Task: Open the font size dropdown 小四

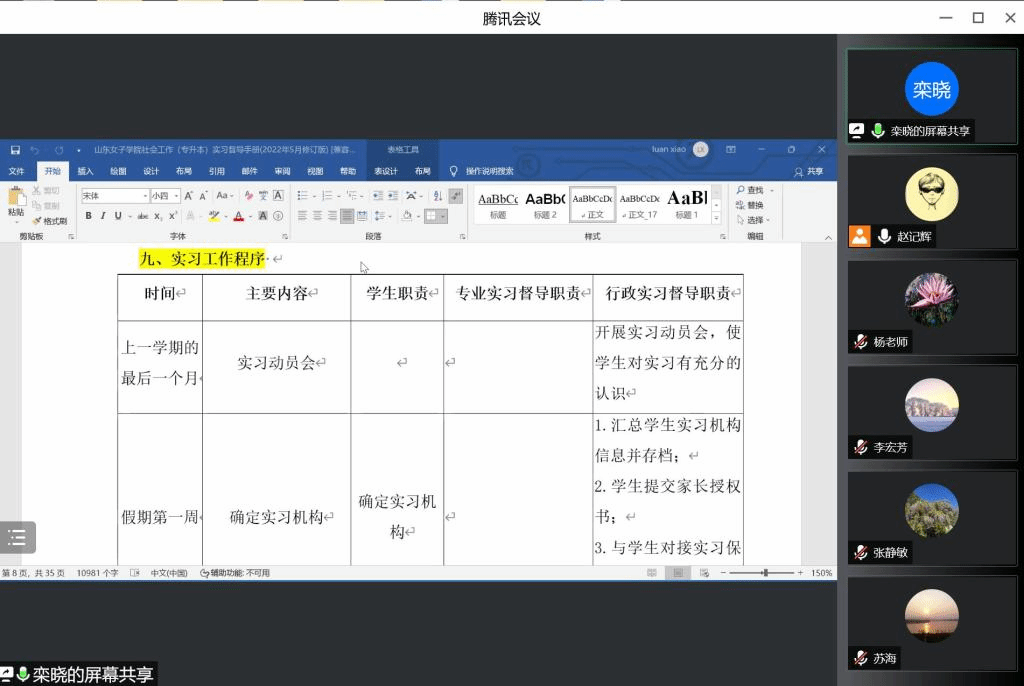Action: tap(164, 196)
